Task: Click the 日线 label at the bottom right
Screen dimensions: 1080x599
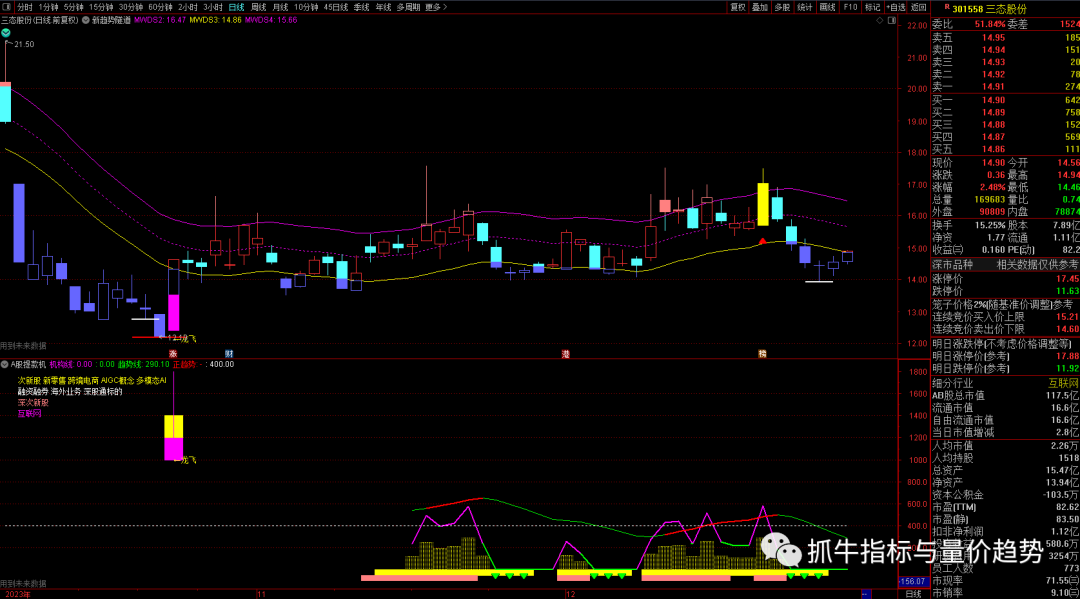Action: 913,593
